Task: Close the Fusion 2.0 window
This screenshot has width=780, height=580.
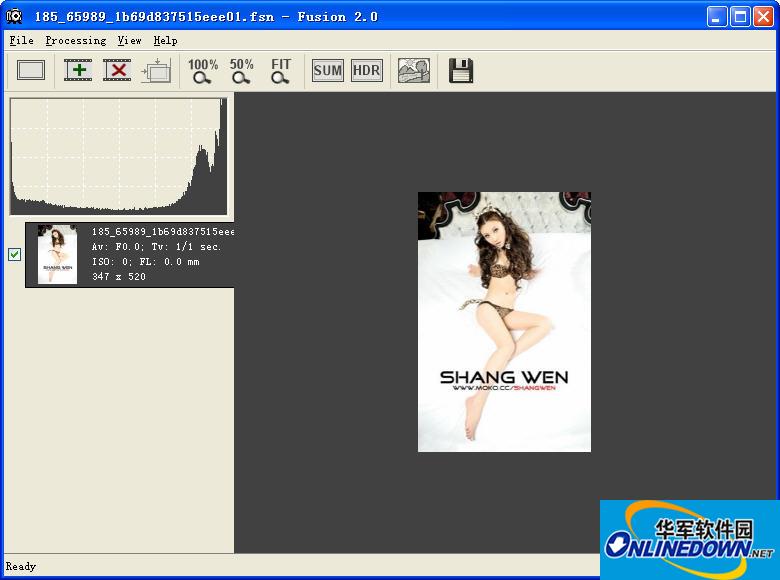Action: pos(763,16)
